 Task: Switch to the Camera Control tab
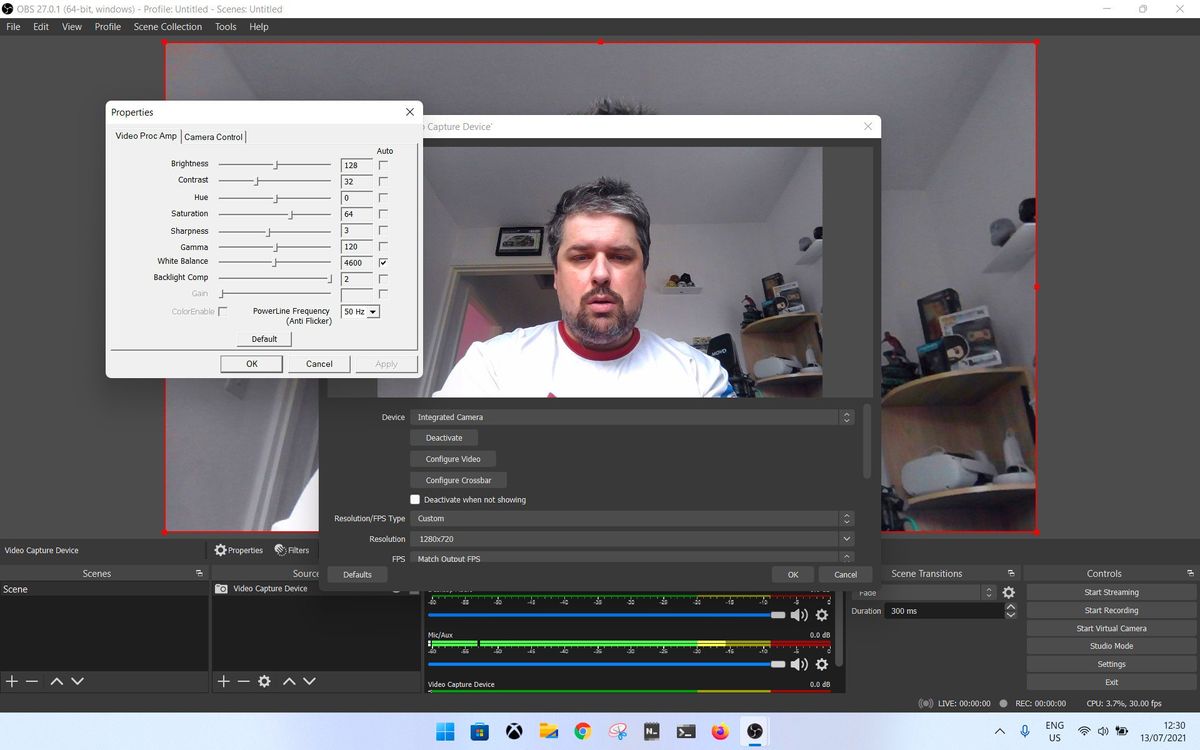point(213,136)
